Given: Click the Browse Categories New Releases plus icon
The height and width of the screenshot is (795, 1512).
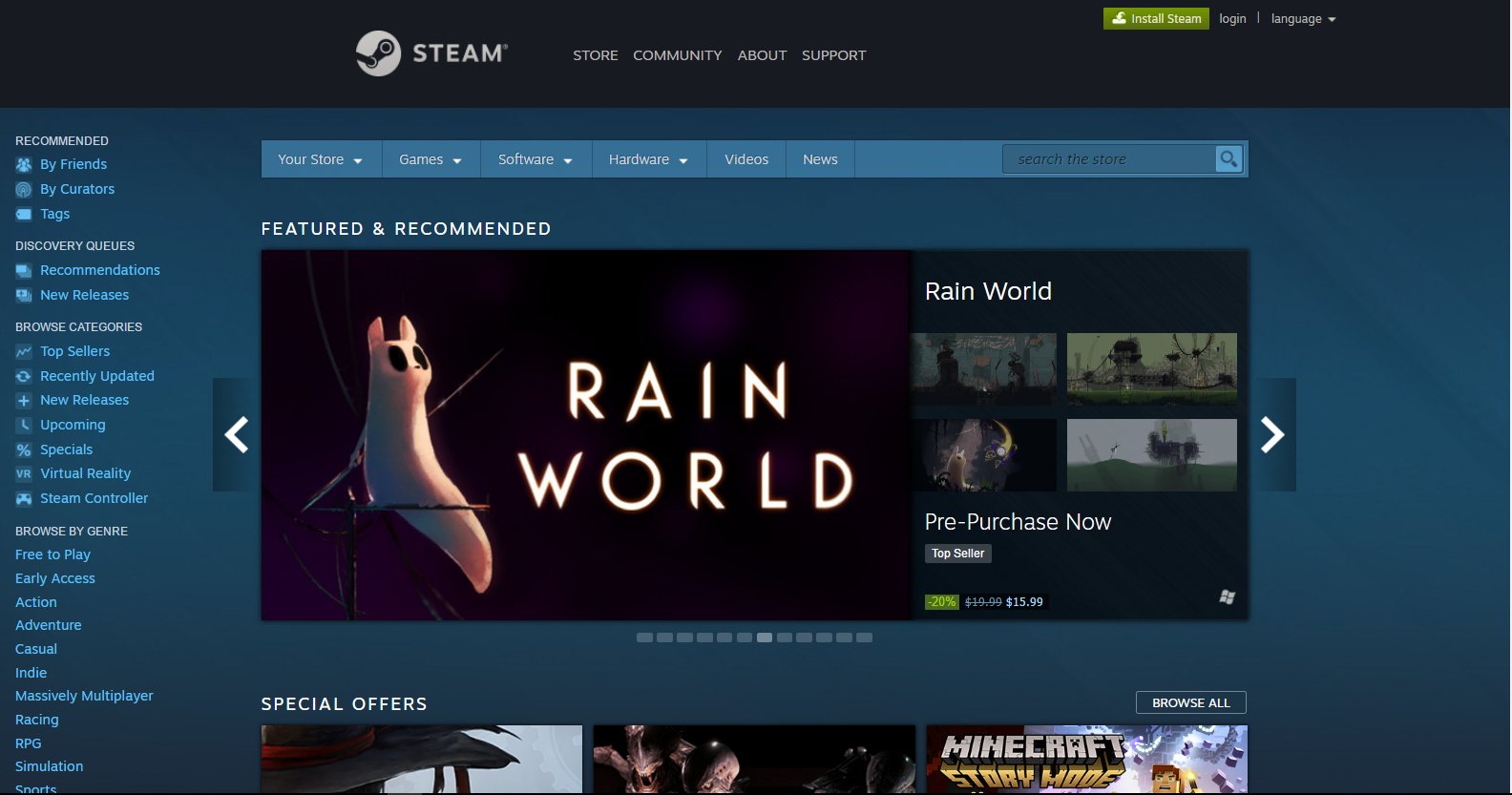Looking at the screenshot, I should coord(24,401).
